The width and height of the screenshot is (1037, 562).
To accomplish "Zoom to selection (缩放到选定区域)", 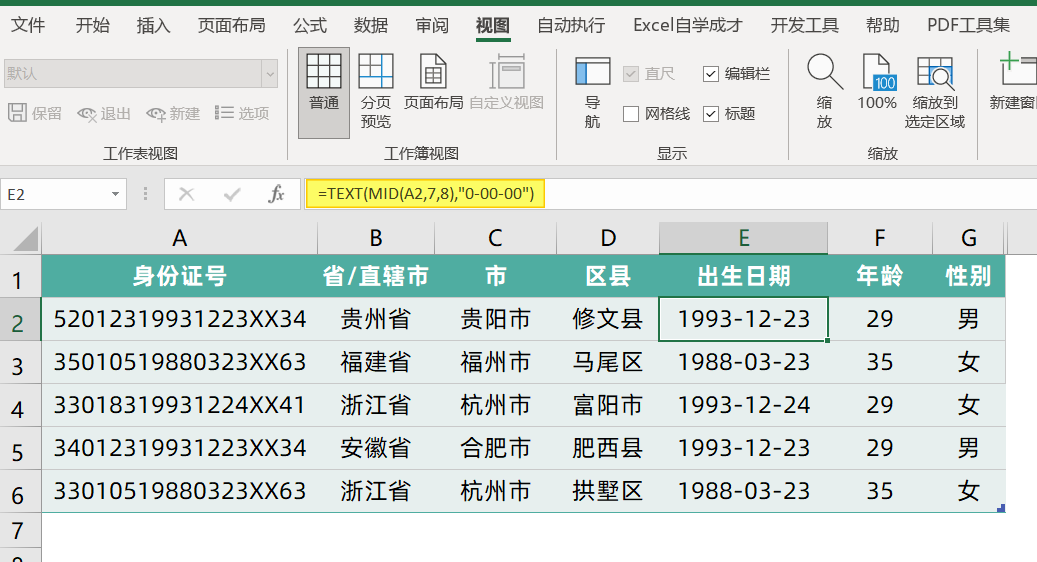I will pos(934,91).
